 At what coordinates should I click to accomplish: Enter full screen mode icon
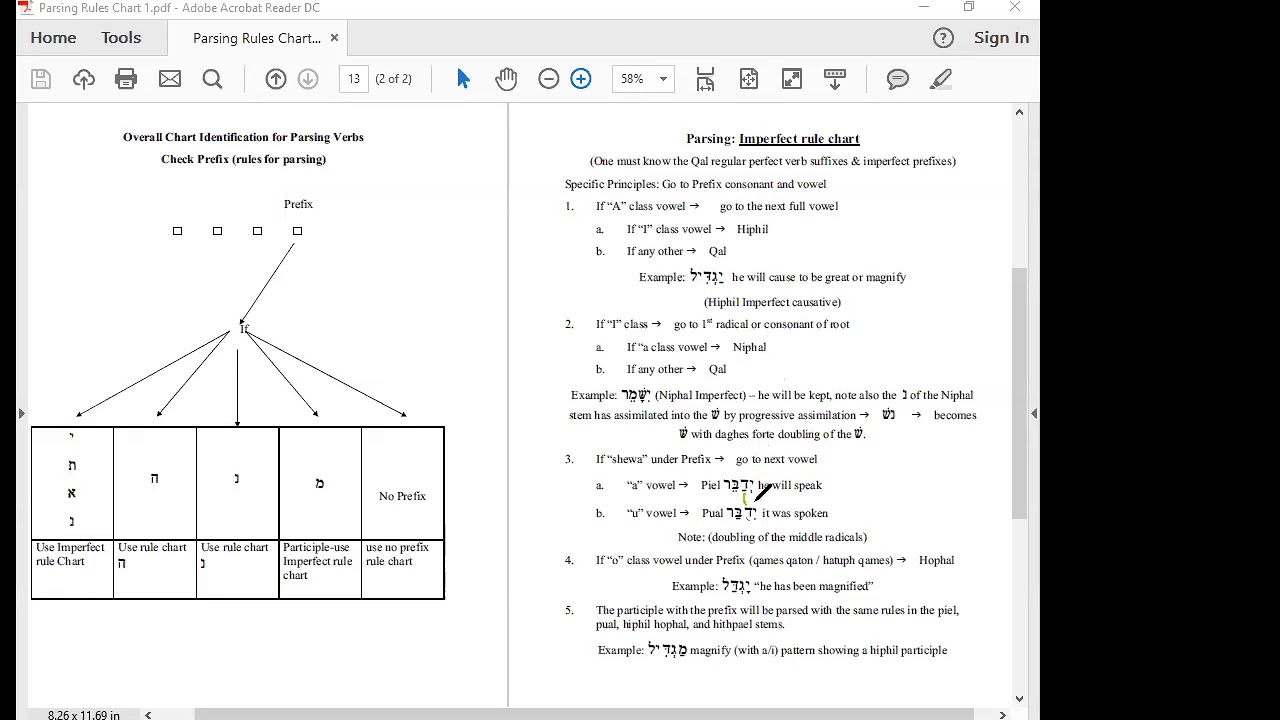[x=792, y=79]
